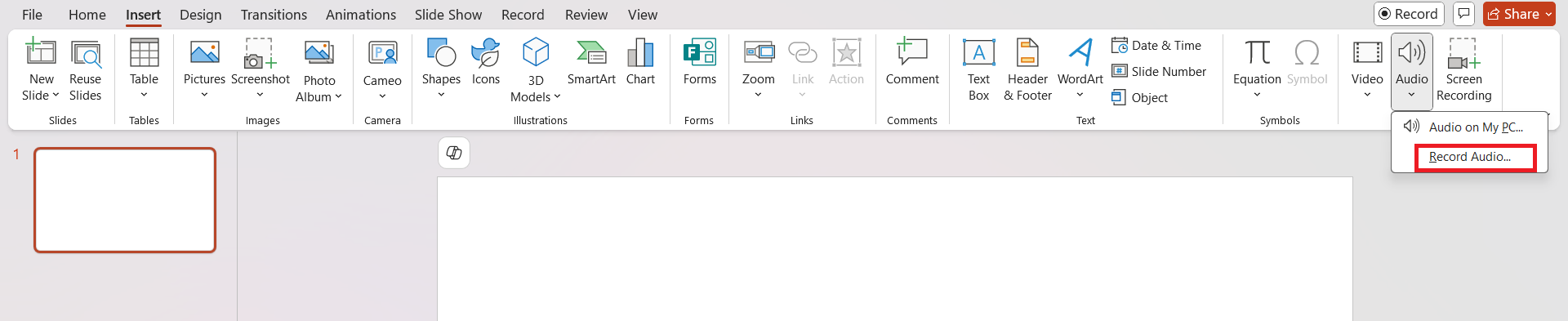Click the Equation pi icon
Viewport: 1568px width, 321px height.
(x=1258, y=52)
